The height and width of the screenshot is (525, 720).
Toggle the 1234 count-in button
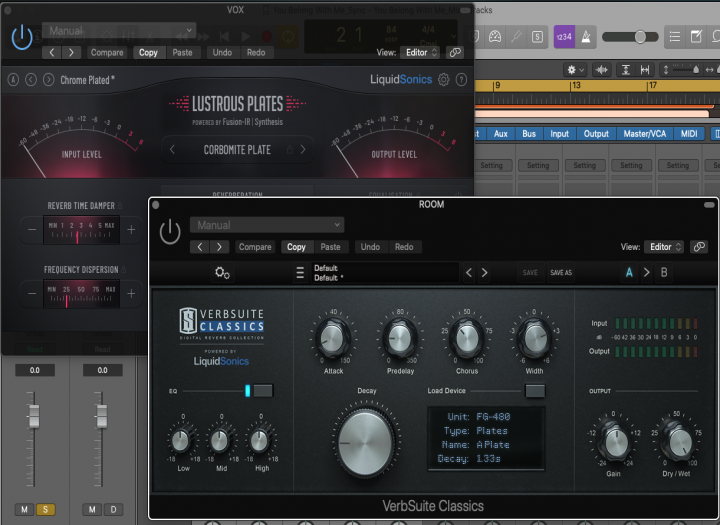[x=564, y=37]
